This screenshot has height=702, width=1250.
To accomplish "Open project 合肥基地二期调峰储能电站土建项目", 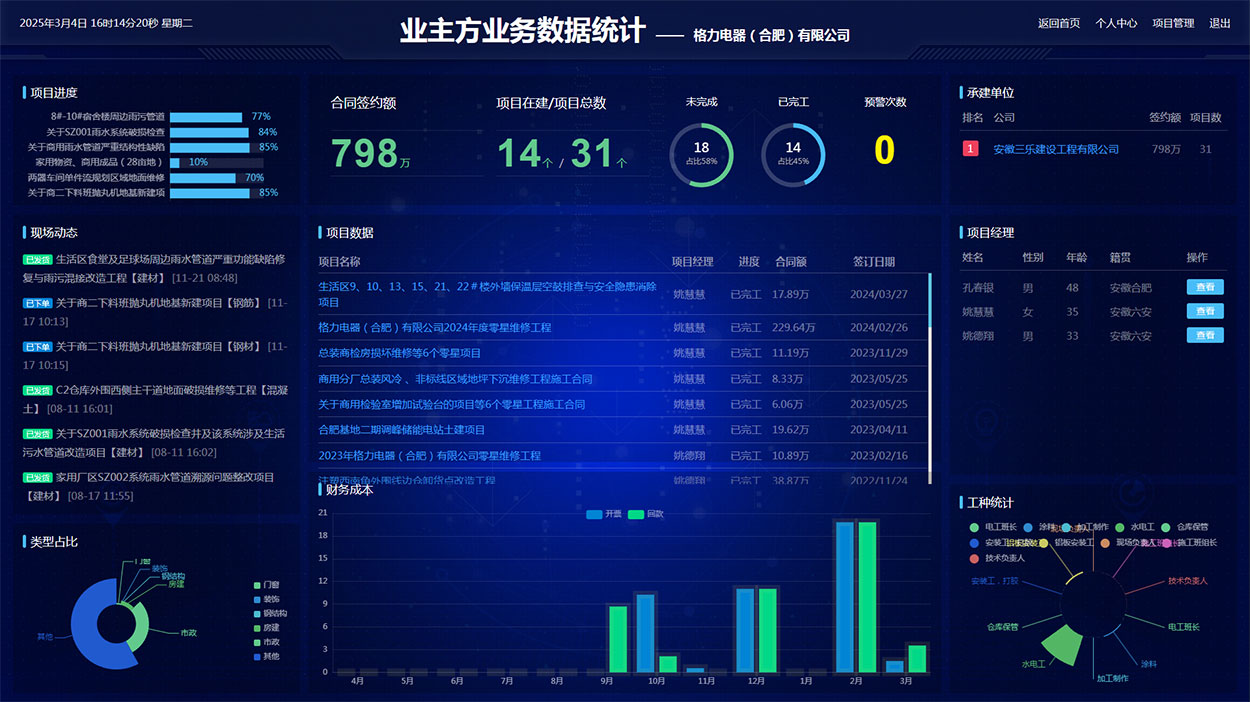I will (x=402, y=430).
